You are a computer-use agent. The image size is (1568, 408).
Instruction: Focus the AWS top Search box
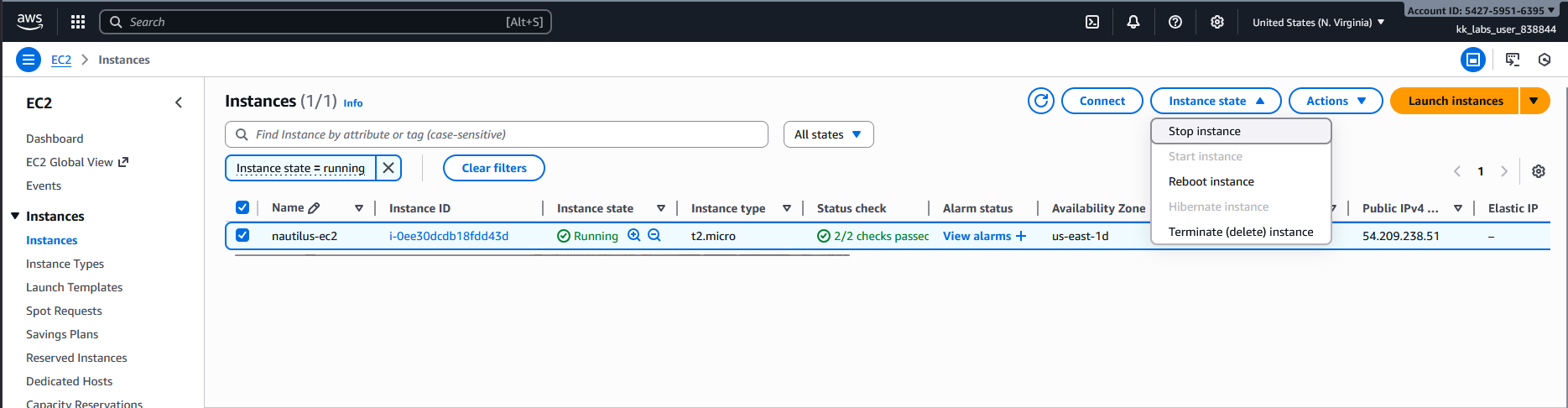coord(326,22)
